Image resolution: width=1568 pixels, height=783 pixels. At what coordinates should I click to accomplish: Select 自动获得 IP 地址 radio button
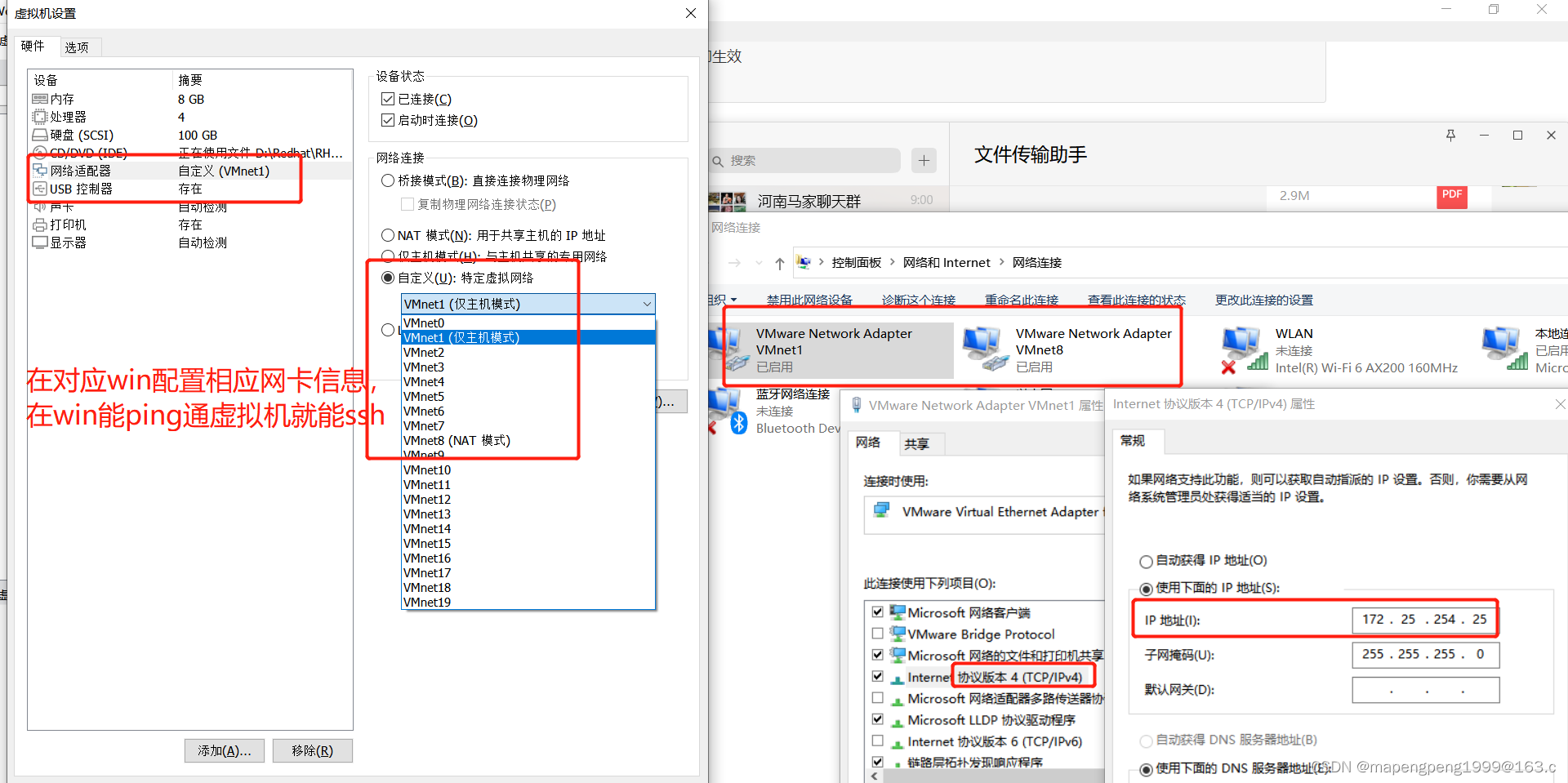(x=1146, y=561)
